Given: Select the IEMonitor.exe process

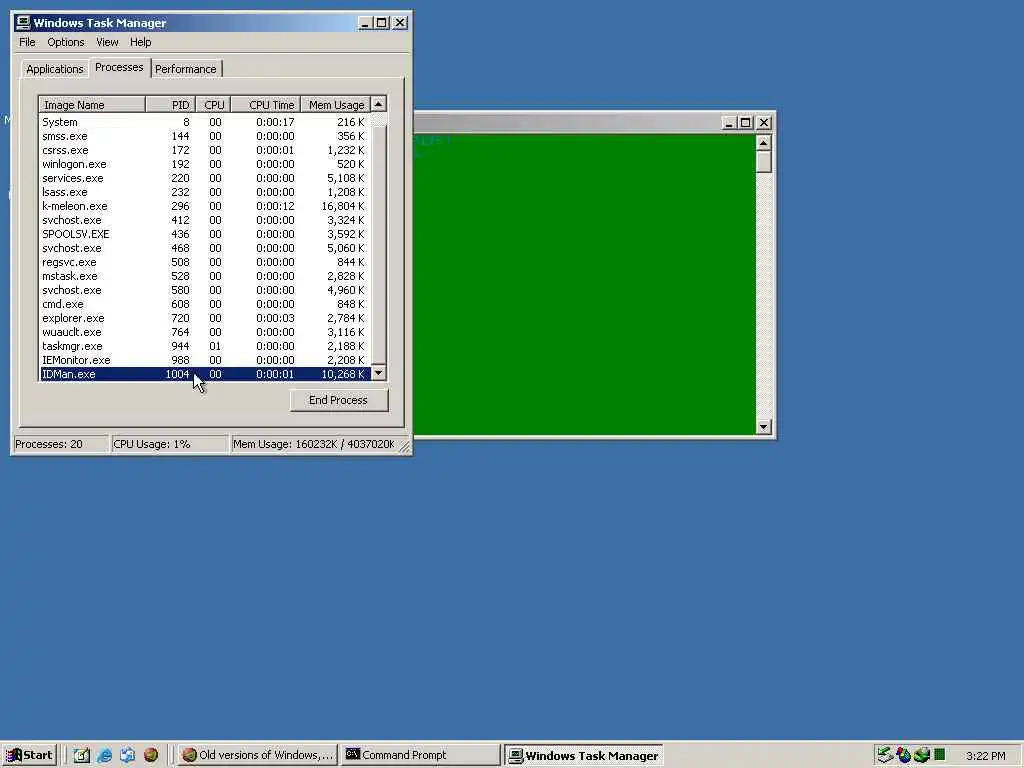Looking at the screenshot, I should tap(204, 360).
